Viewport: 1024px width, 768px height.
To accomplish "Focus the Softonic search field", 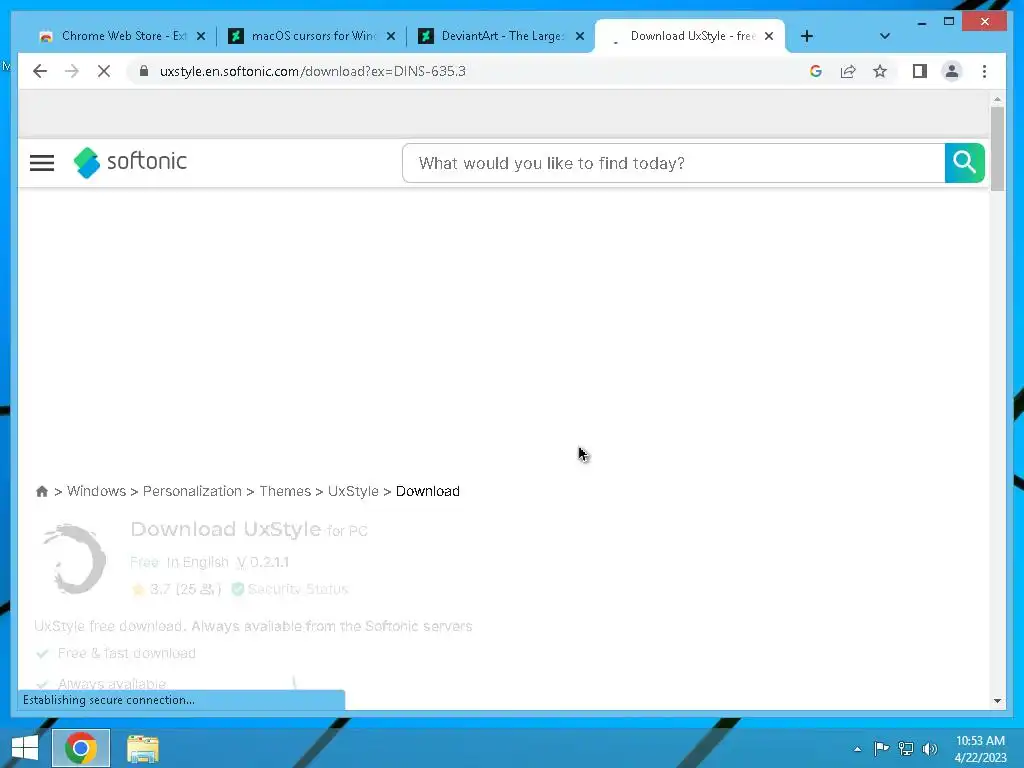I will [x=673, y=163].
